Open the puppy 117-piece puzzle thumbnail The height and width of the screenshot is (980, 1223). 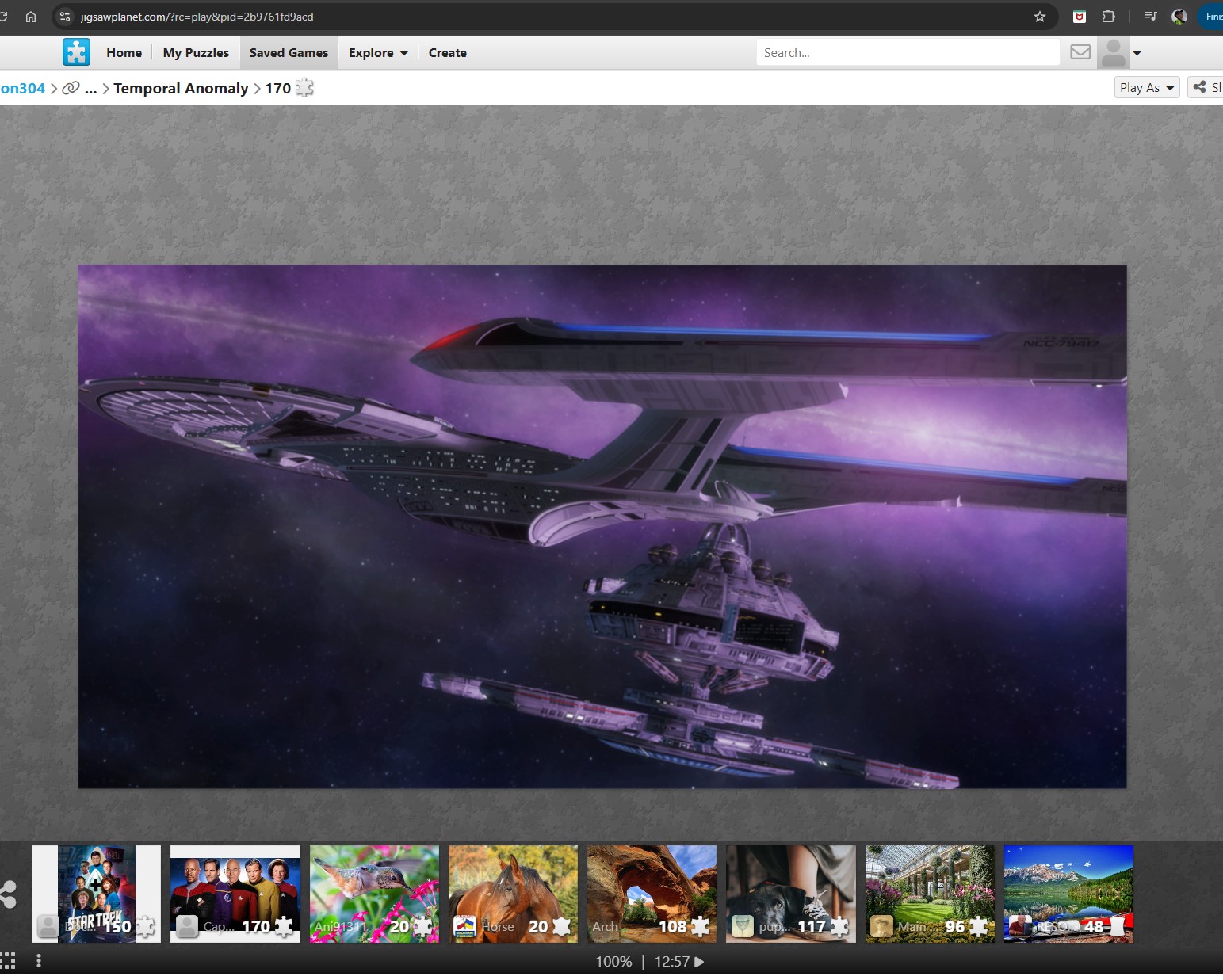(x=791, y=894)
